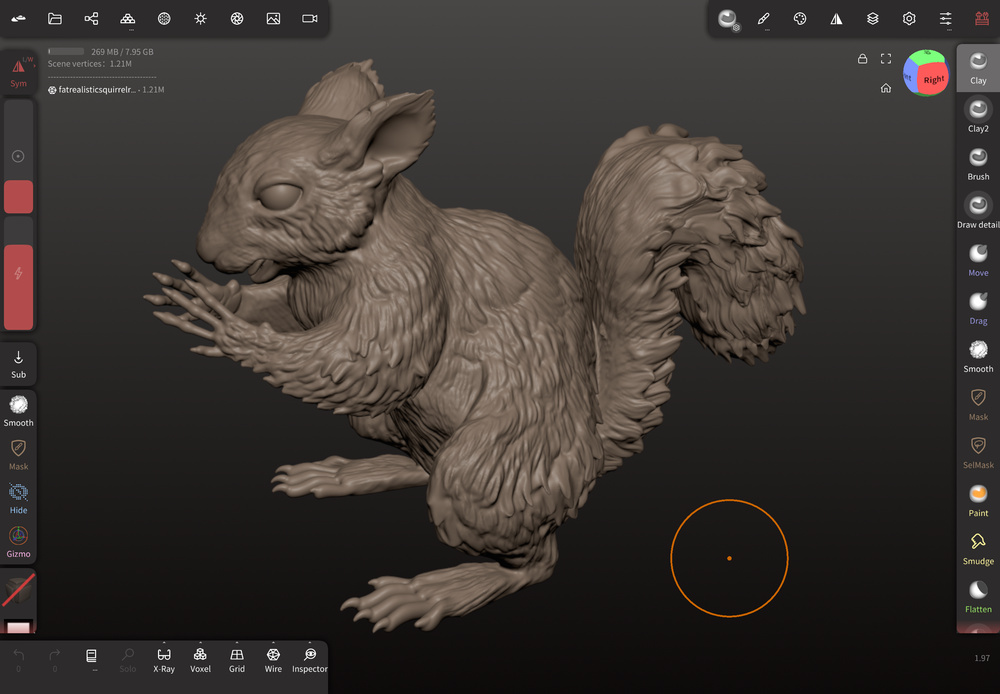Toggle Wire wireframe display

coord(273,659)
